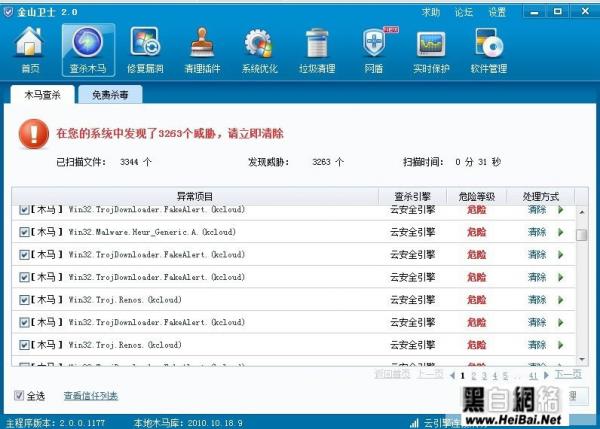This screenshot has height=429, width=600.
Task: Click the scrollbar down arrow
Action: pos(582,359)
